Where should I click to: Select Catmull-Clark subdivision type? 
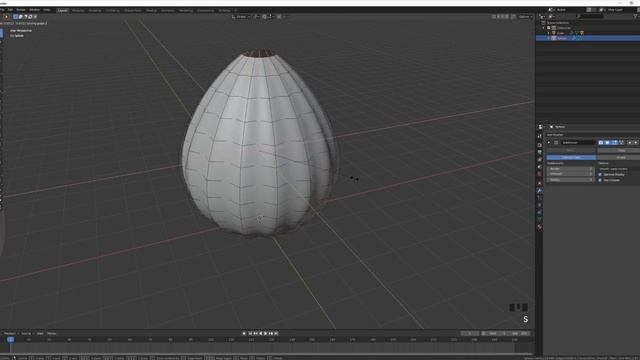pos(571,157)
